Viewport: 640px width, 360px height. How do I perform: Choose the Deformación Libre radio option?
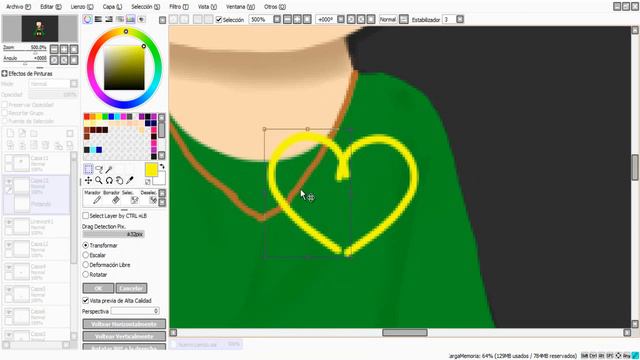click(x=86, y=265)
